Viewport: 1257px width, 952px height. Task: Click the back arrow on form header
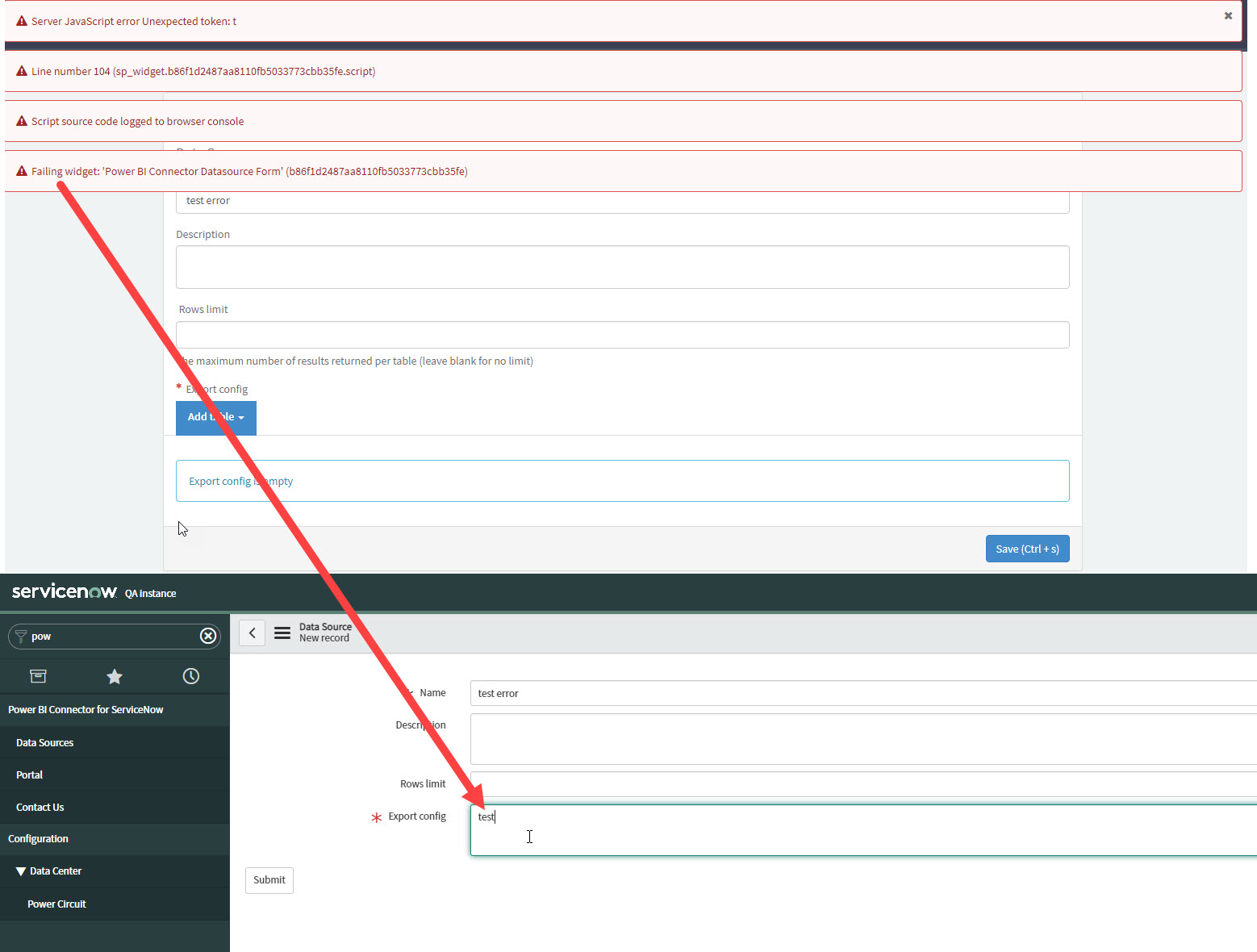click(252, 633)
